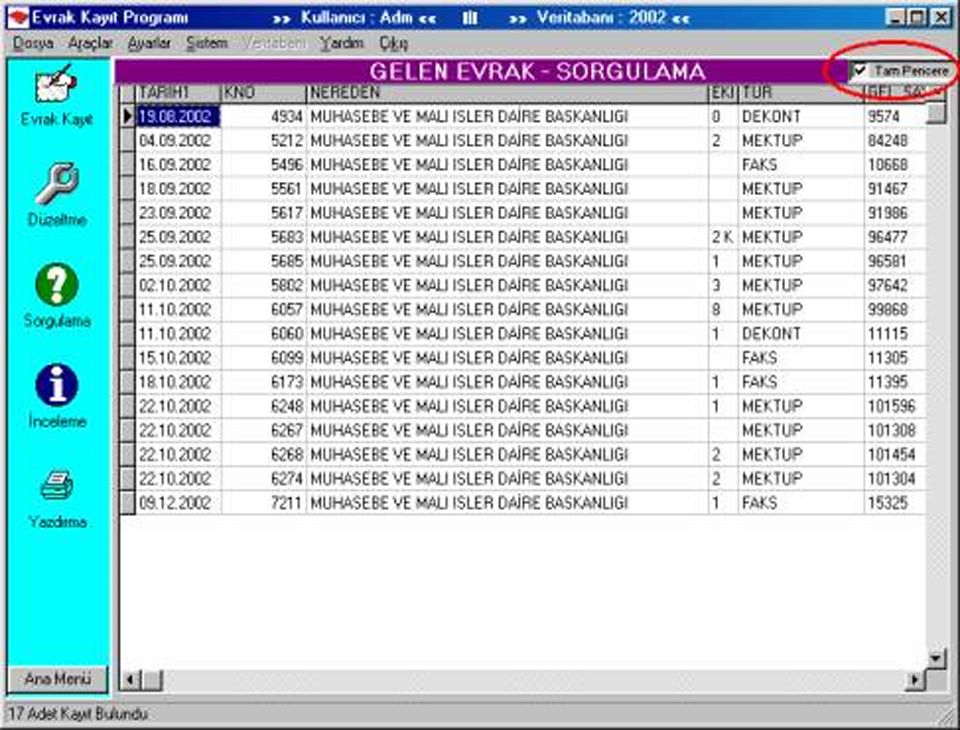This screenshot has height=730, width=960.
Task: Select the Düzeltme wrench icon
Action: click(x=56, y=183)
